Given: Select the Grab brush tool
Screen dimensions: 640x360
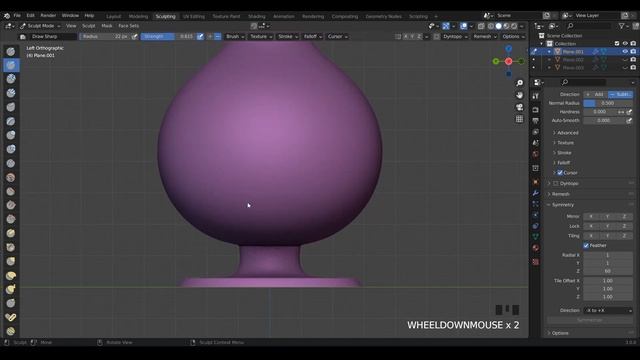Looking at the screenshot, I should pos(11,261).
